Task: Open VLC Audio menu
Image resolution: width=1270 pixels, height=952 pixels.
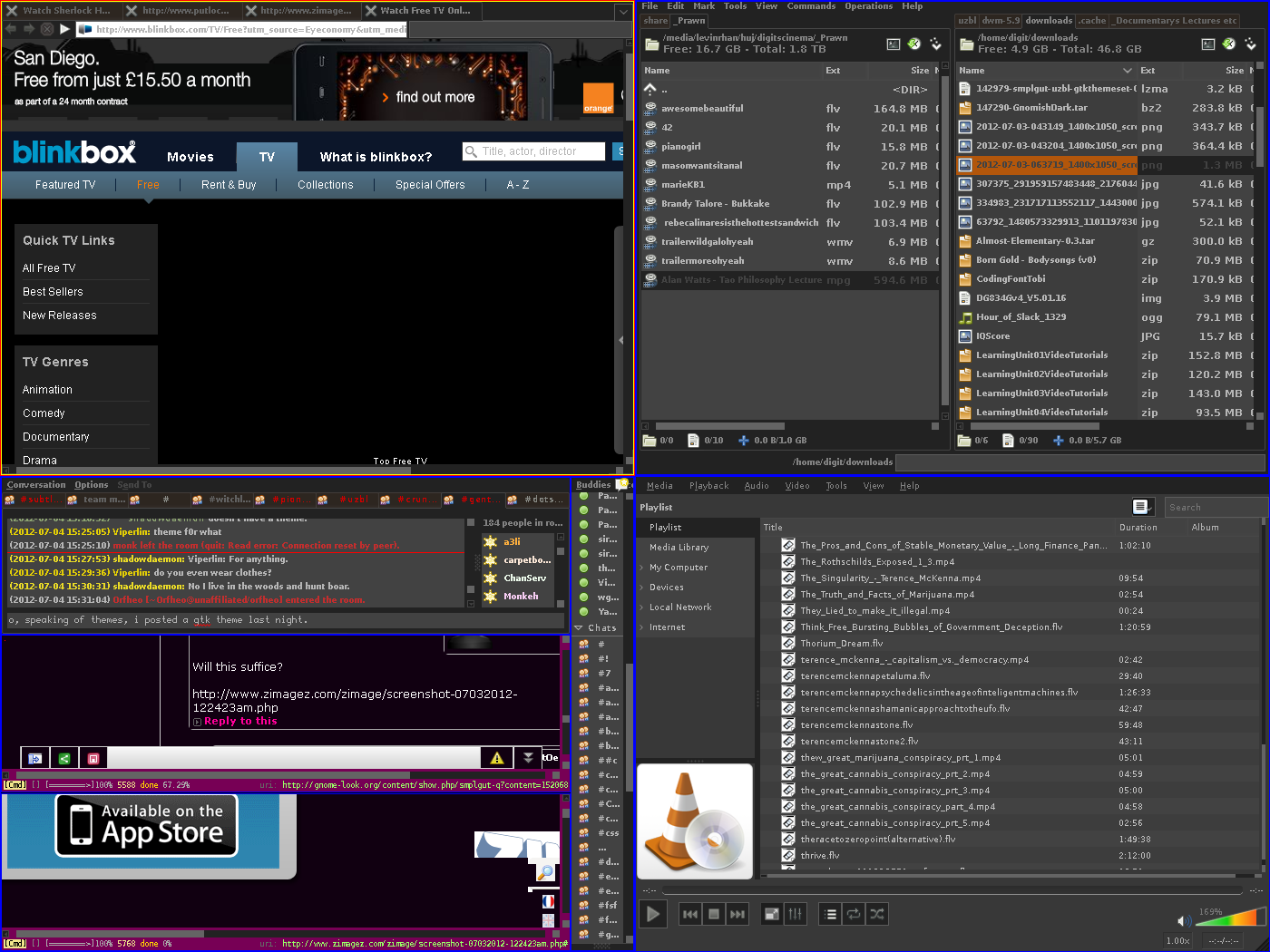Action: point(757,486)
